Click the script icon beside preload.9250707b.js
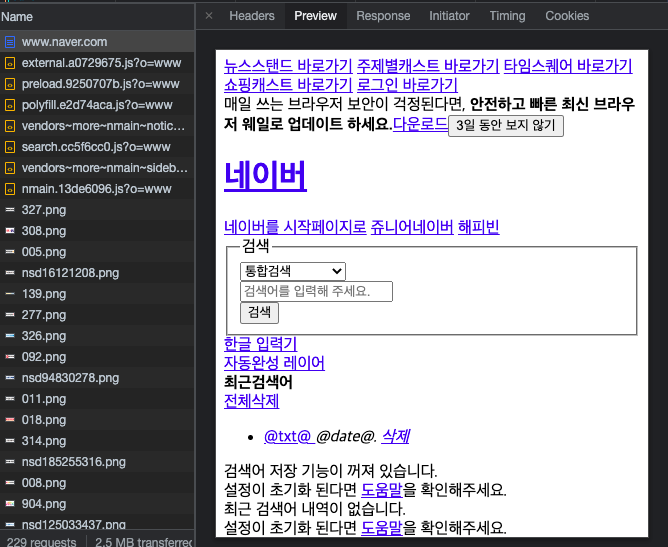Image resolution: width=668 pixels, height=547 pixels. (x=10, y=84)
